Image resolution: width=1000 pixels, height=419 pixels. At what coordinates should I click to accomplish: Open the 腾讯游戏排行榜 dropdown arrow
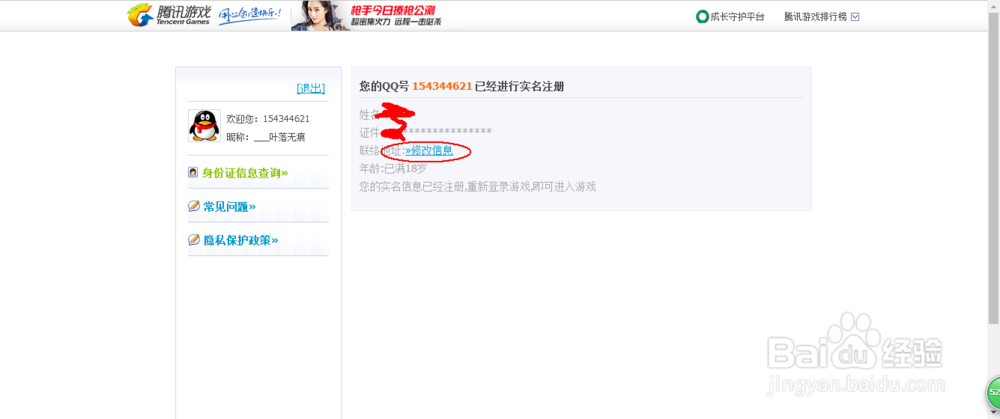[855, 17]
